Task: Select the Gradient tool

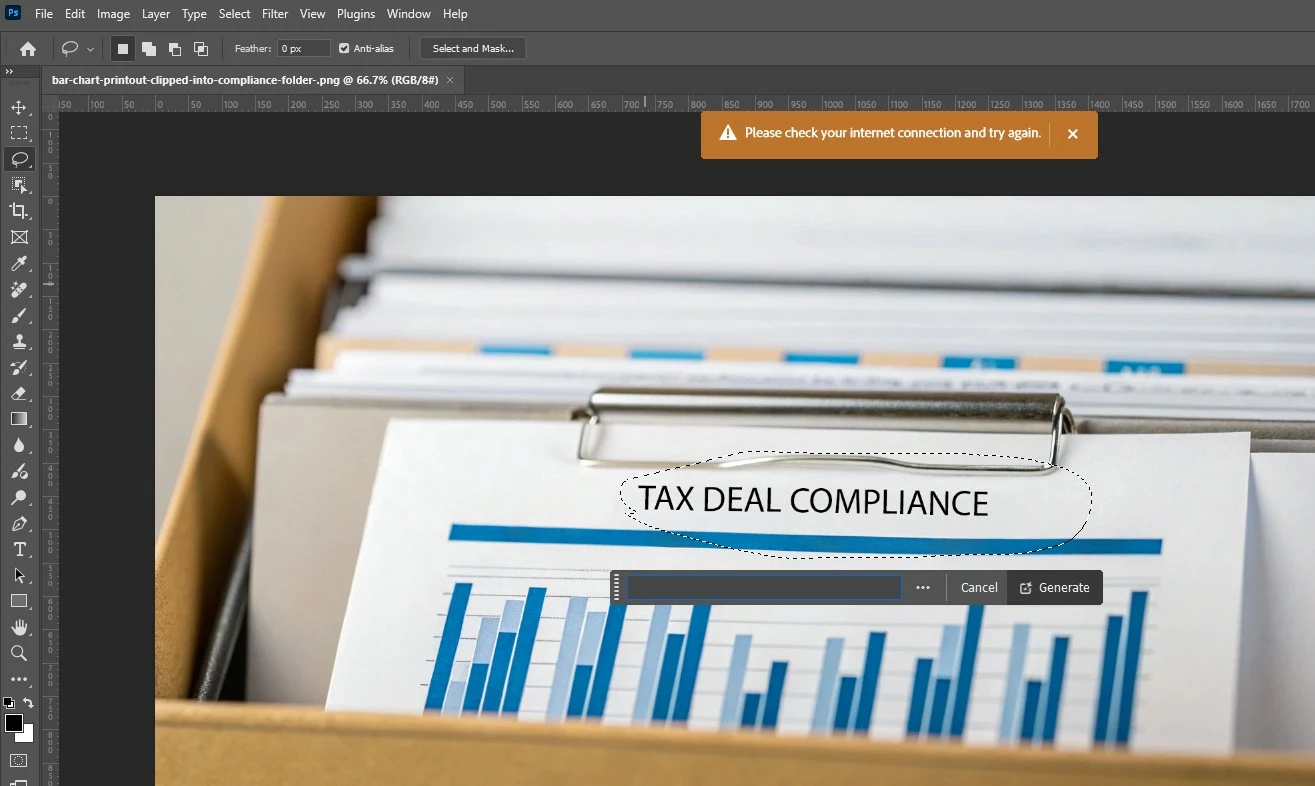Action: coord(19,419)
